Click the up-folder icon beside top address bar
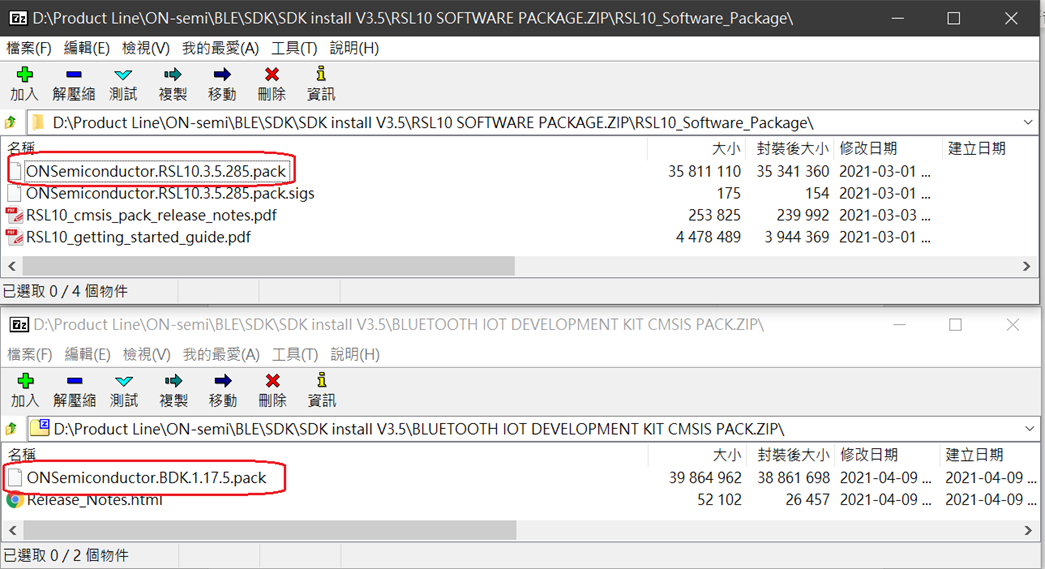The image size is (1045, 569). (x=11, y=123)
